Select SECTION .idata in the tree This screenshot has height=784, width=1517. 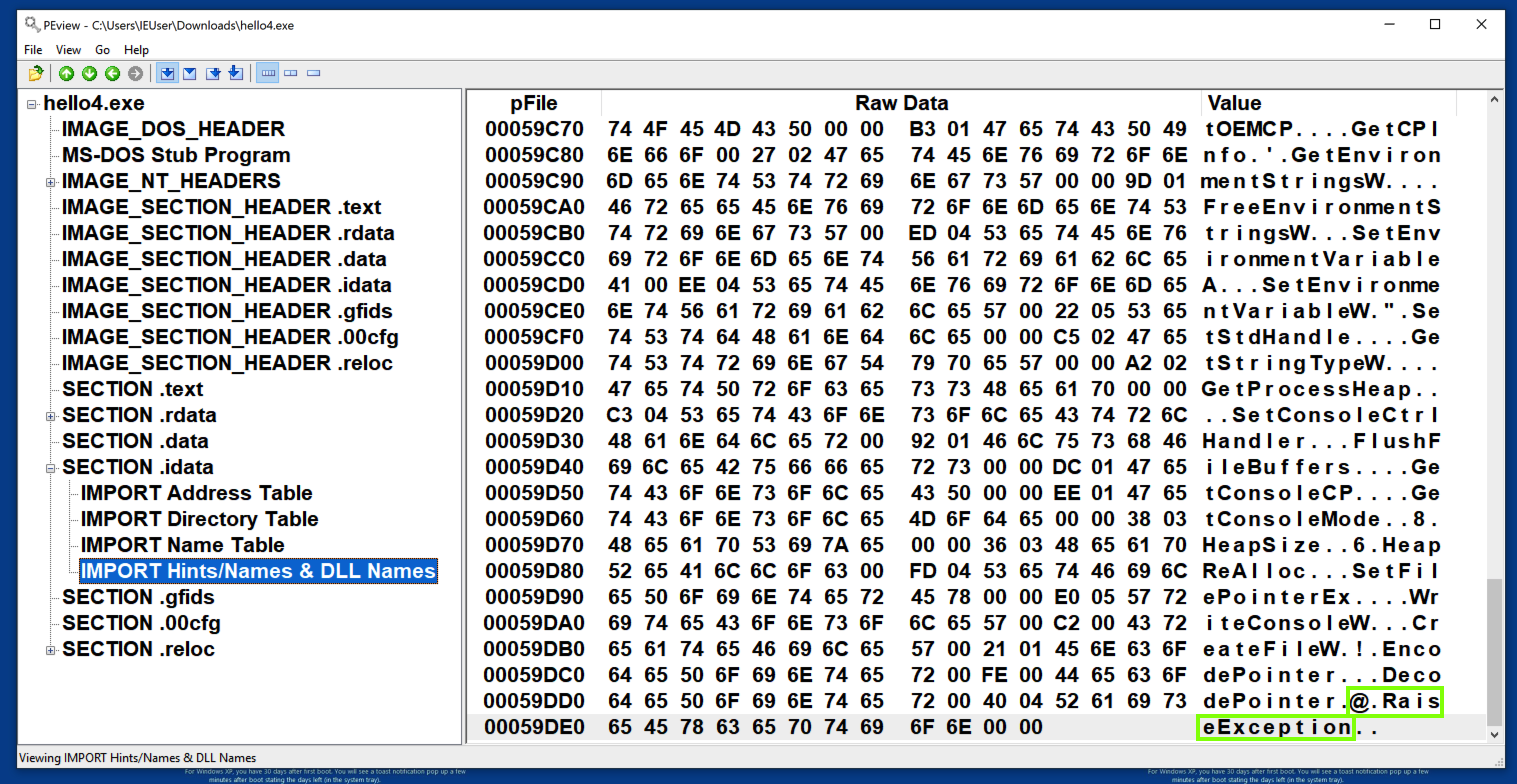tap(137, 467)
